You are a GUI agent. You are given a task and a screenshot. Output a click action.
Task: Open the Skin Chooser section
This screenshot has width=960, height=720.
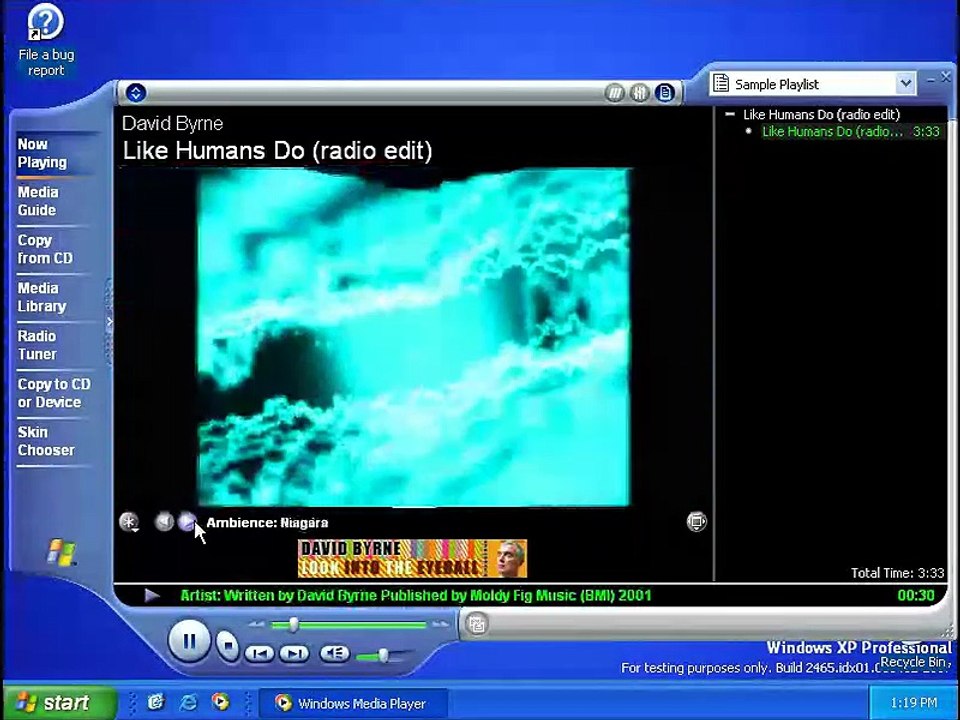[x=46, y=441]
